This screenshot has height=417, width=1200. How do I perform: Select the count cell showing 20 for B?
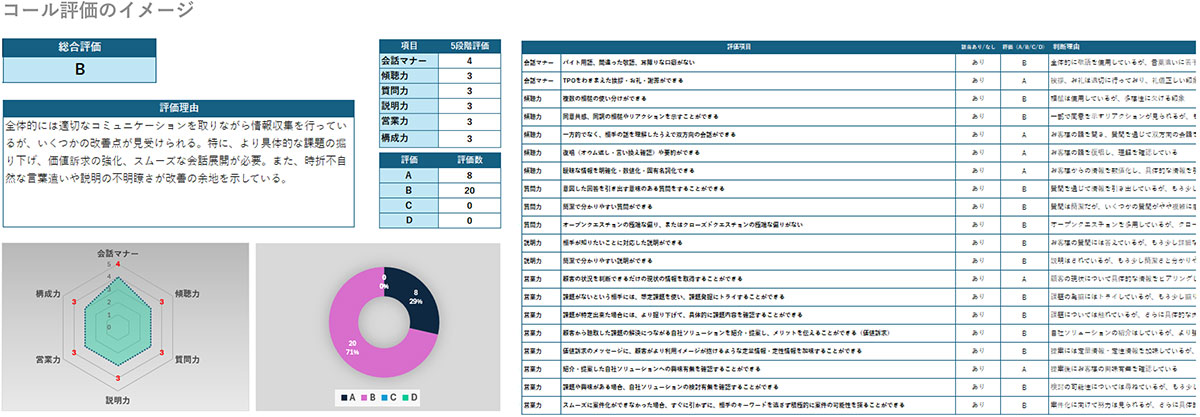click(469, 189)
